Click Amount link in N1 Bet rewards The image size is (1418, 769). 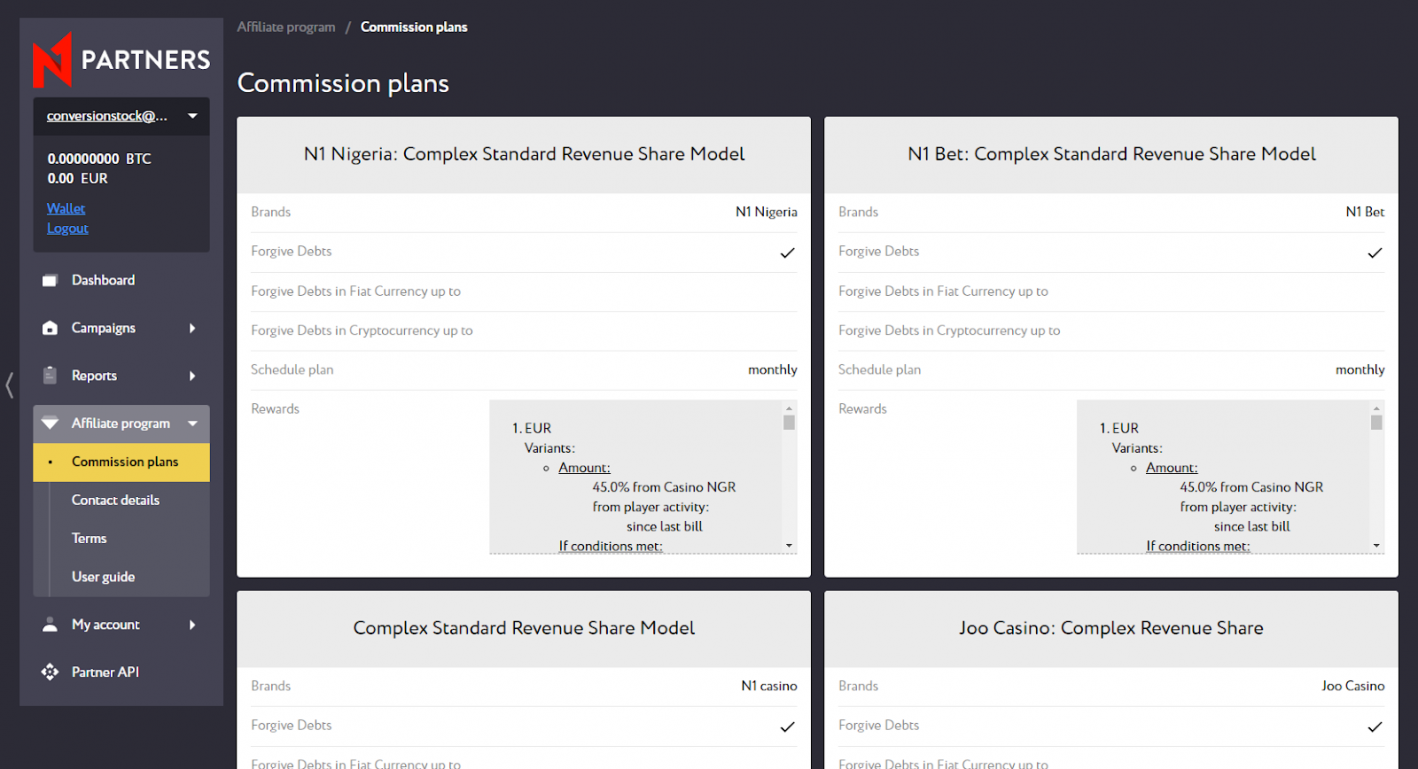coord(1172,468)
